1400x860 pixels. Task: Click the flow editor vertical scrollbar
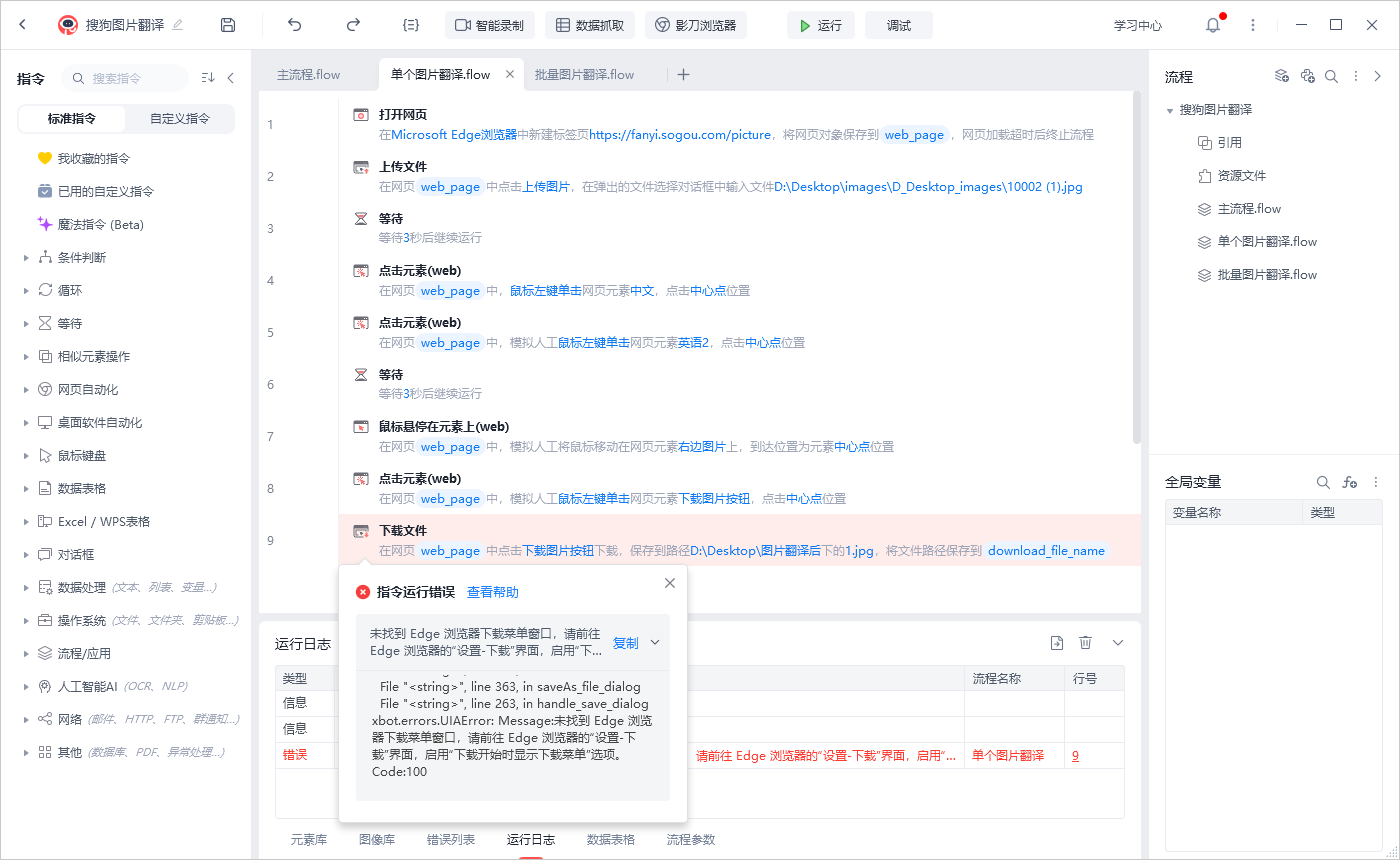tap(1136, 268)
